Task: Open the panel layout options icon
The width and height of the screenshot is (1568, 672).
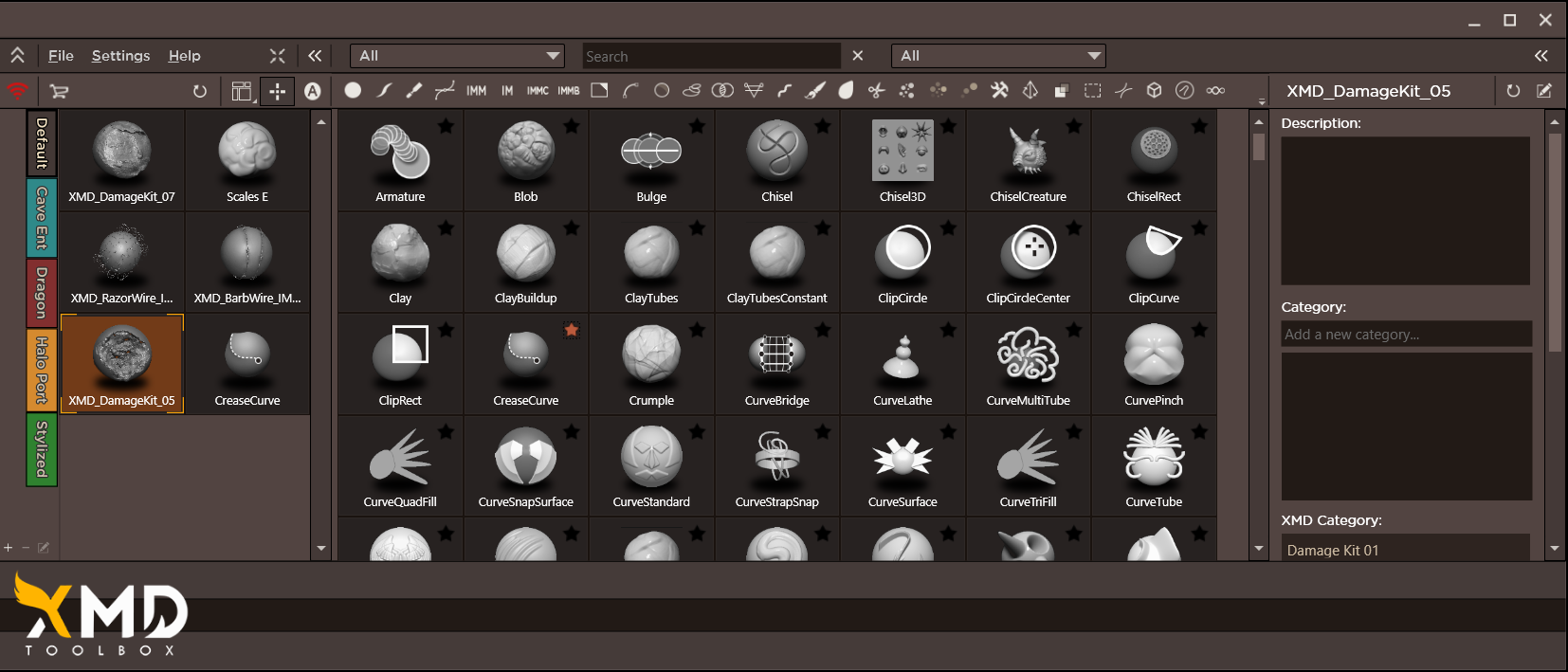Action: [242, 91]
